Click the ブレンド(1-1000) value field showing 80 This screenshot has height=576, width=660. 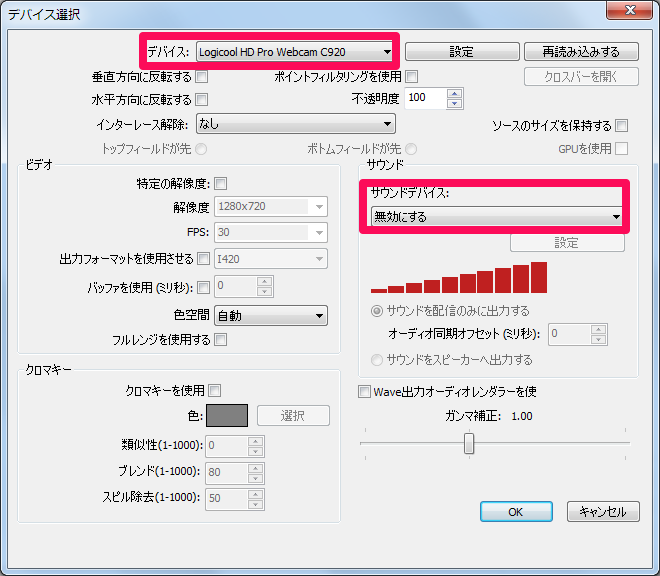[x=226, y=473]
